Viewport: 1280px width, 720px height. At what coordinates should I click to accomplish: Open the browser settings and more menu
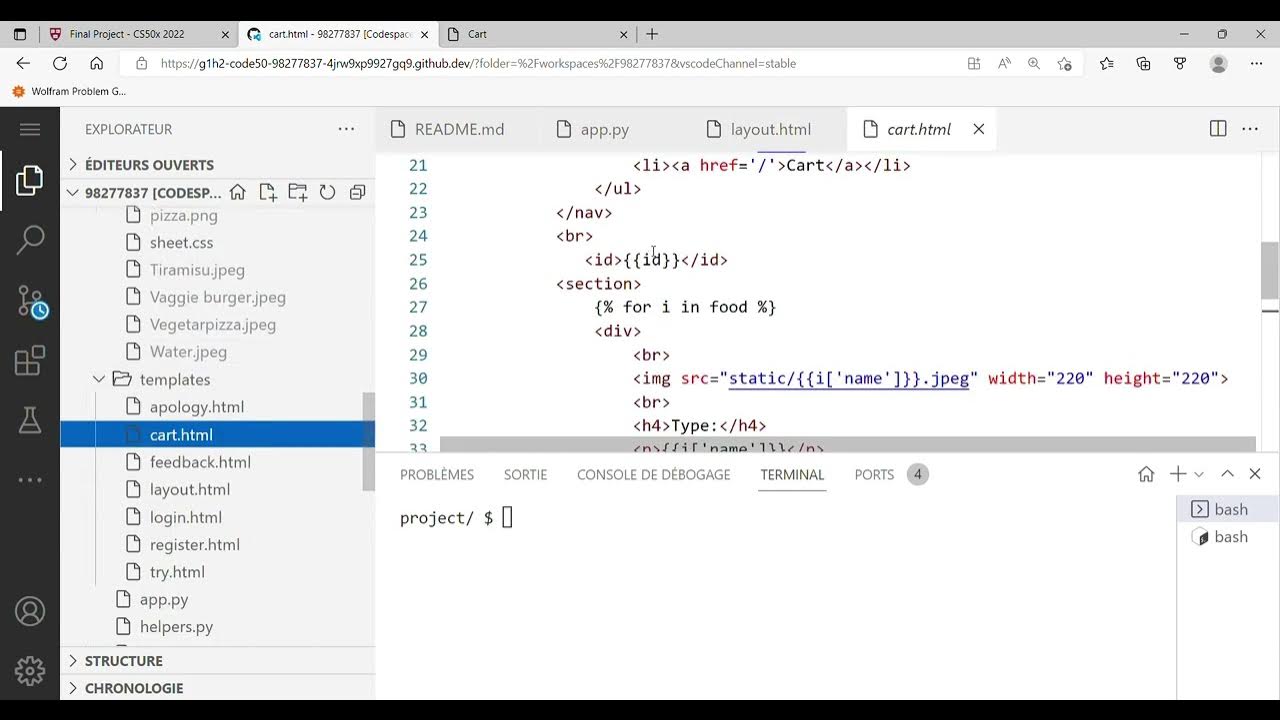tap(1257, 63)
